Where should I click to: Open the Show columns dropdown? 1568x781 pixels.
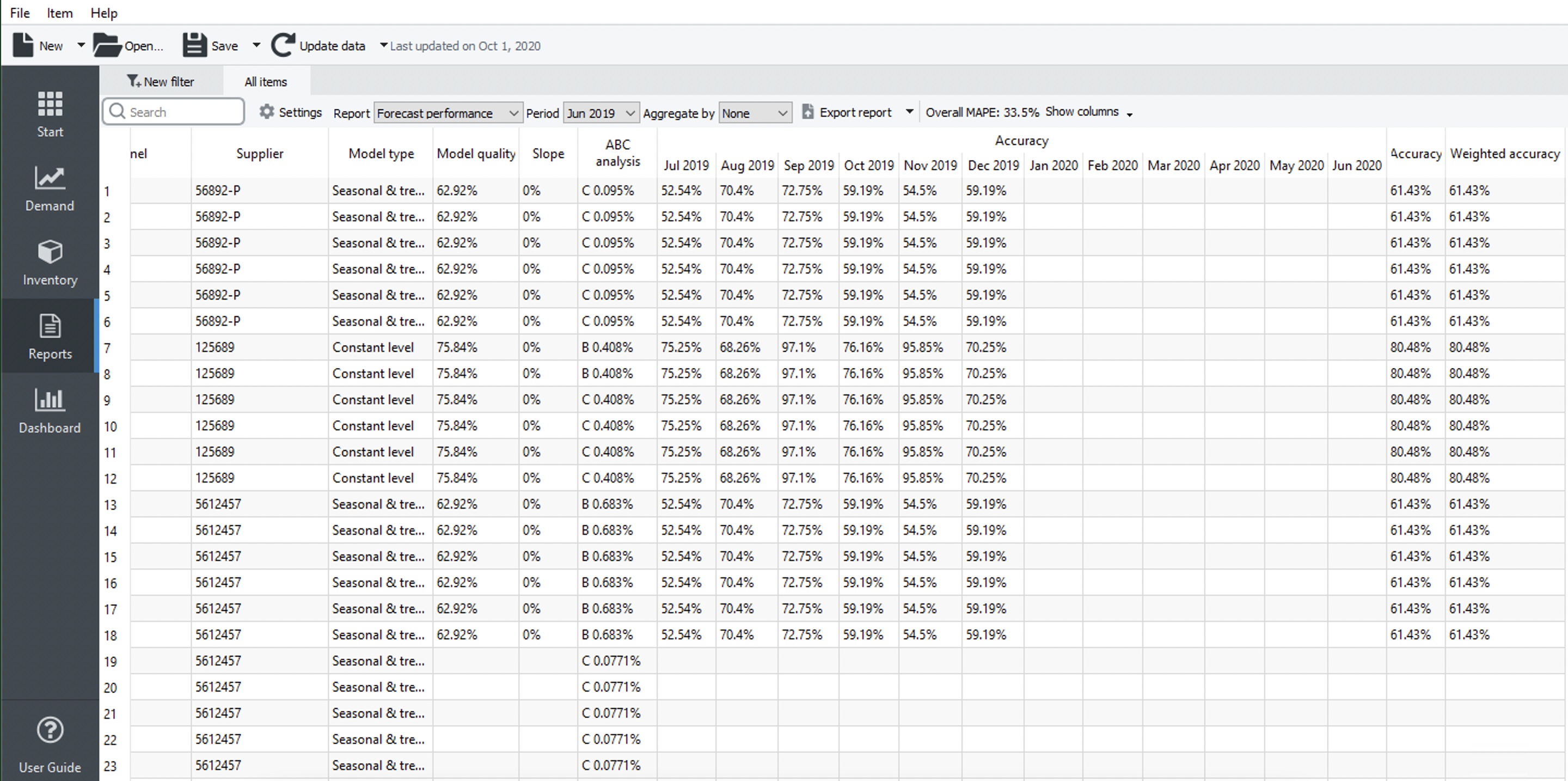pos(1088,112)
